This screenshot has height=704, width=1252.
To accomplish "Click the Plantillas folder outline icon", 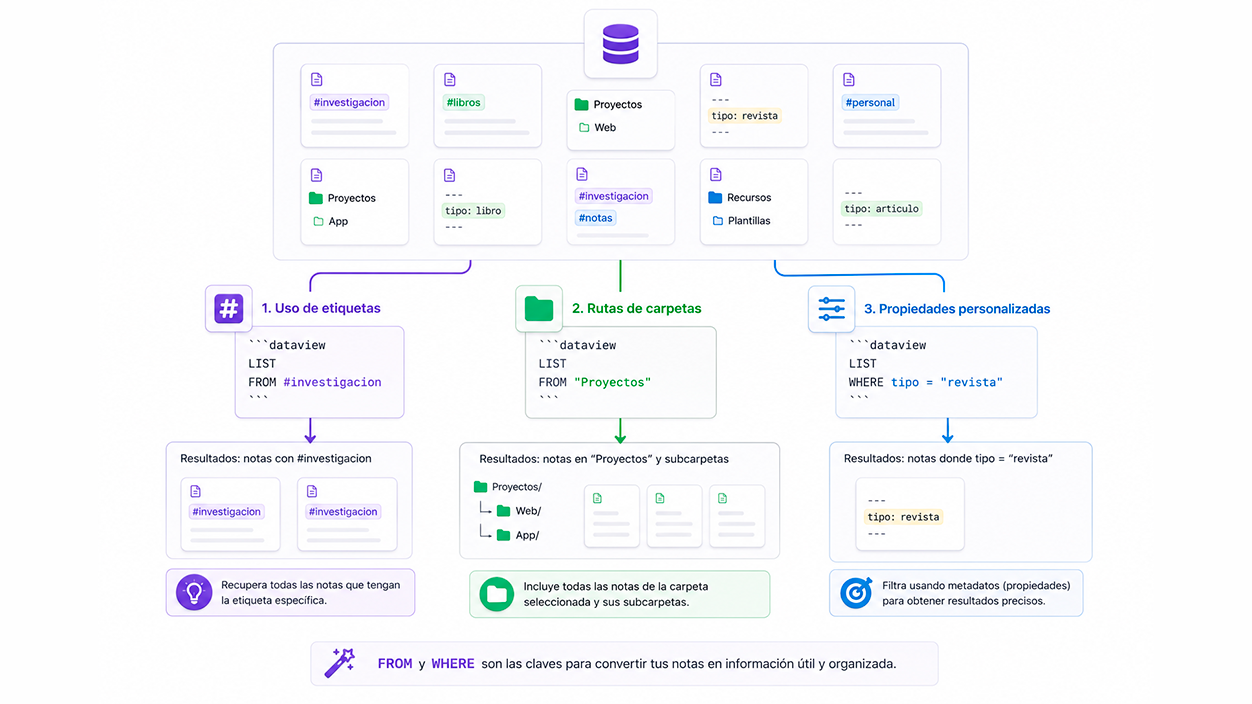I will pyautogui.click(x=718, y=221).
